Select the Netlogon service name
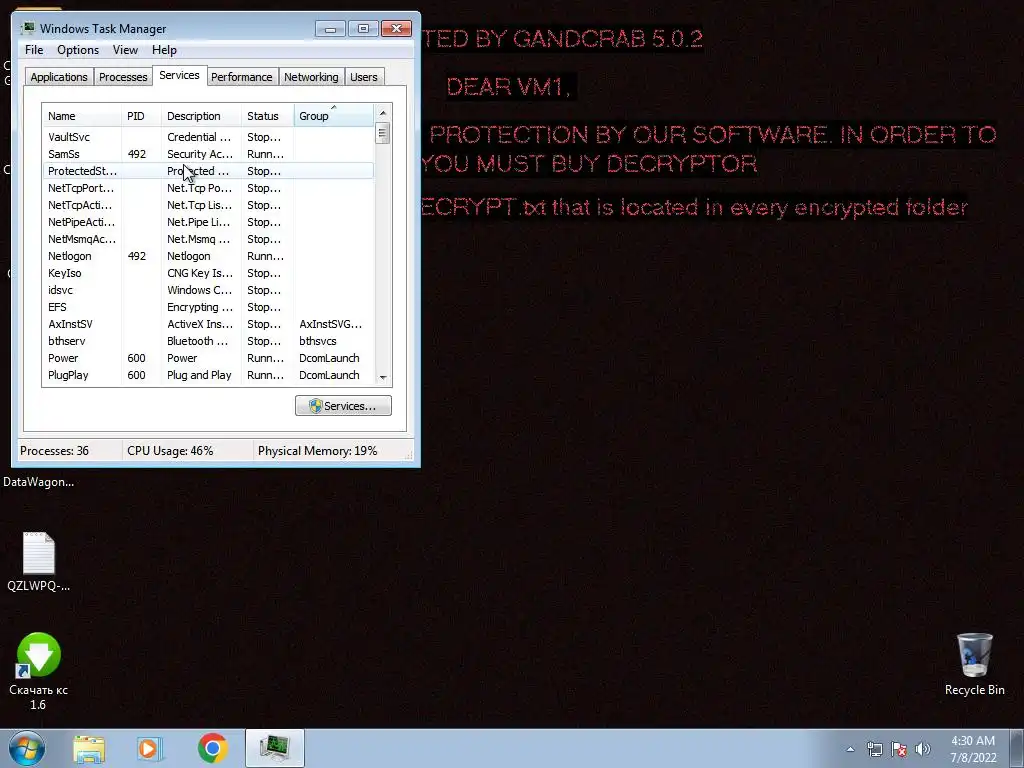The image size is (1024, 768). [x=69, y=256]
